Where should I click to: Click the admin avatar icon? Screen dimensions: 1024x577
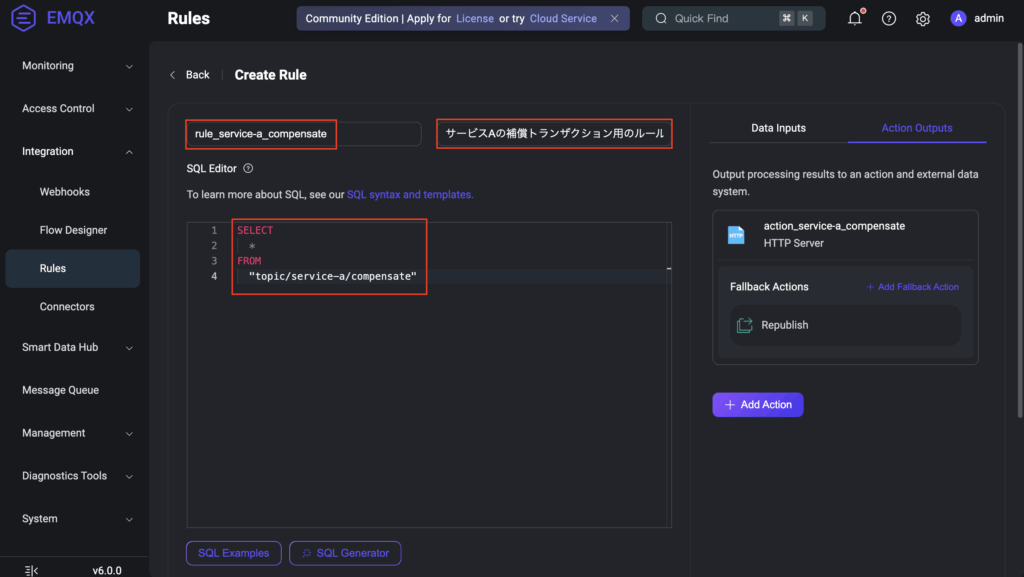(958, 19)
